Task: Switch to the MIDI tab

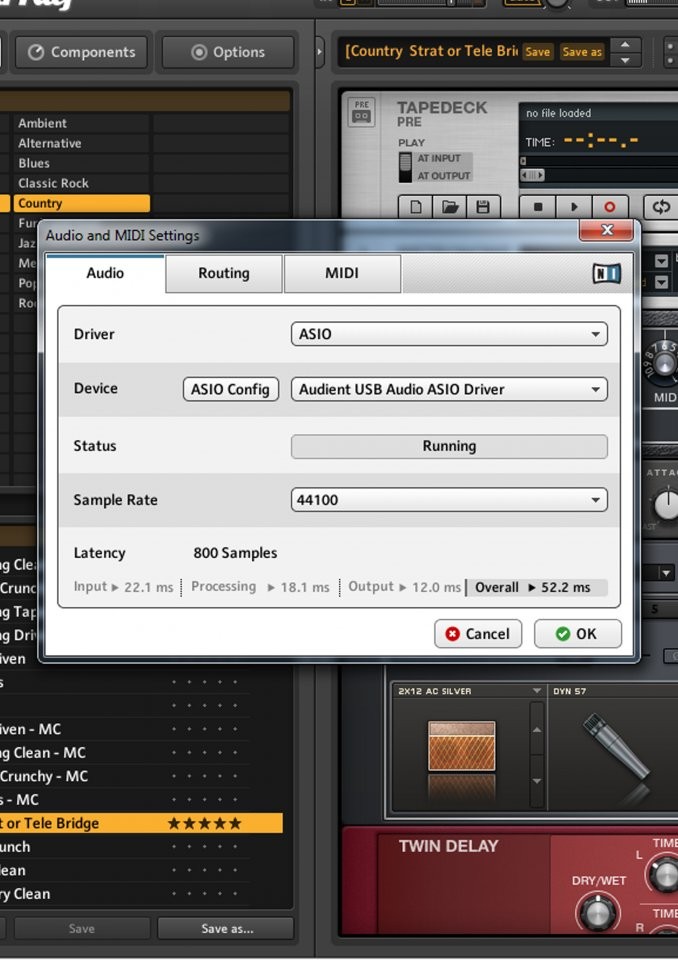Action: pyautogui.click(x=342, y=273)
